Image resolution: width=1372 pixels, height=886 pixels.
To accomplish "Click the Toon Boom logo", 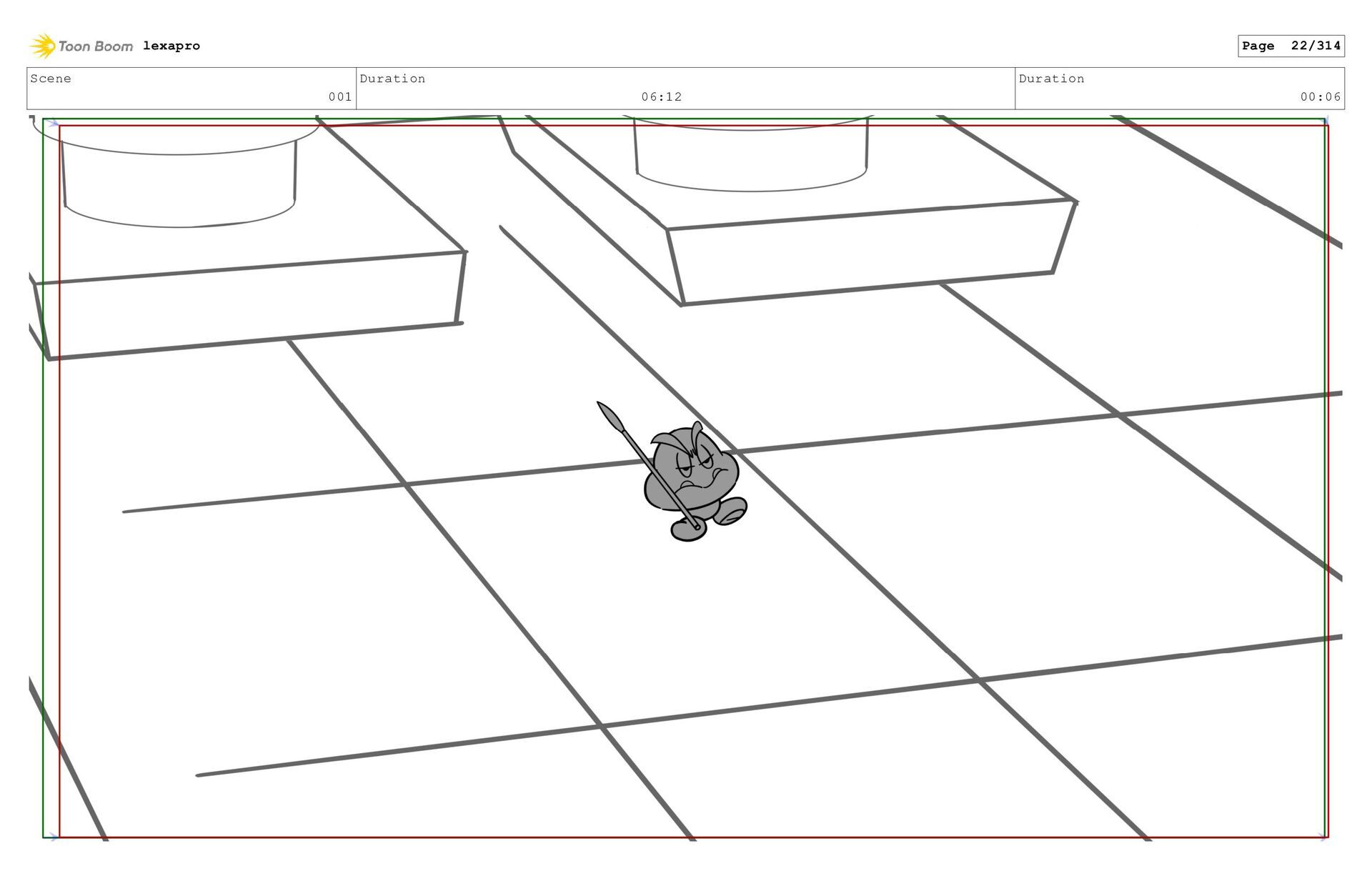I will (x=81, y=46).
